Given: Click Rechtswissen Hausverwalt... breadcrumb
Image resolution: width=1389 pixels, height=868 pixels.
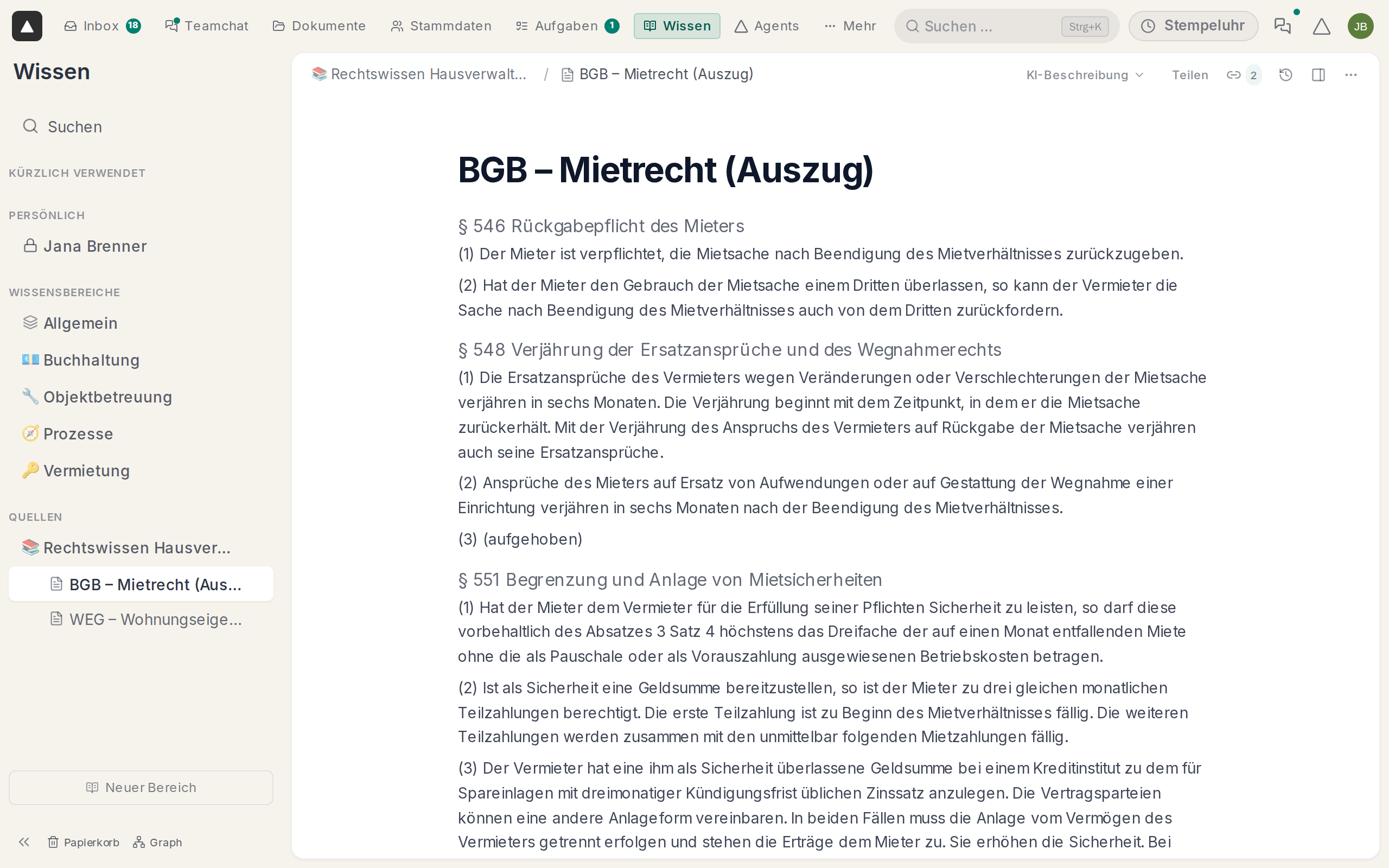Looking at the screenshot, I should 419,74.
